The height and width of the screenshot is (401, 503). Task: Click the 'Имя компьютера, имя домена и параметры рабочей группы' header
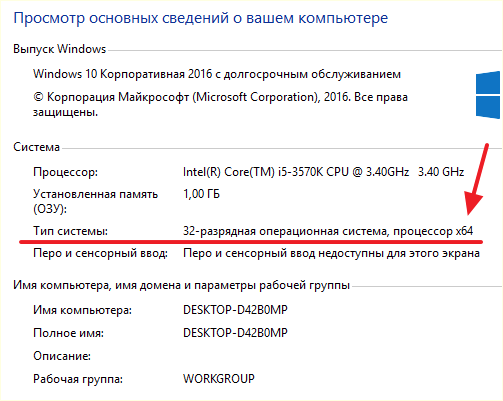182,286
